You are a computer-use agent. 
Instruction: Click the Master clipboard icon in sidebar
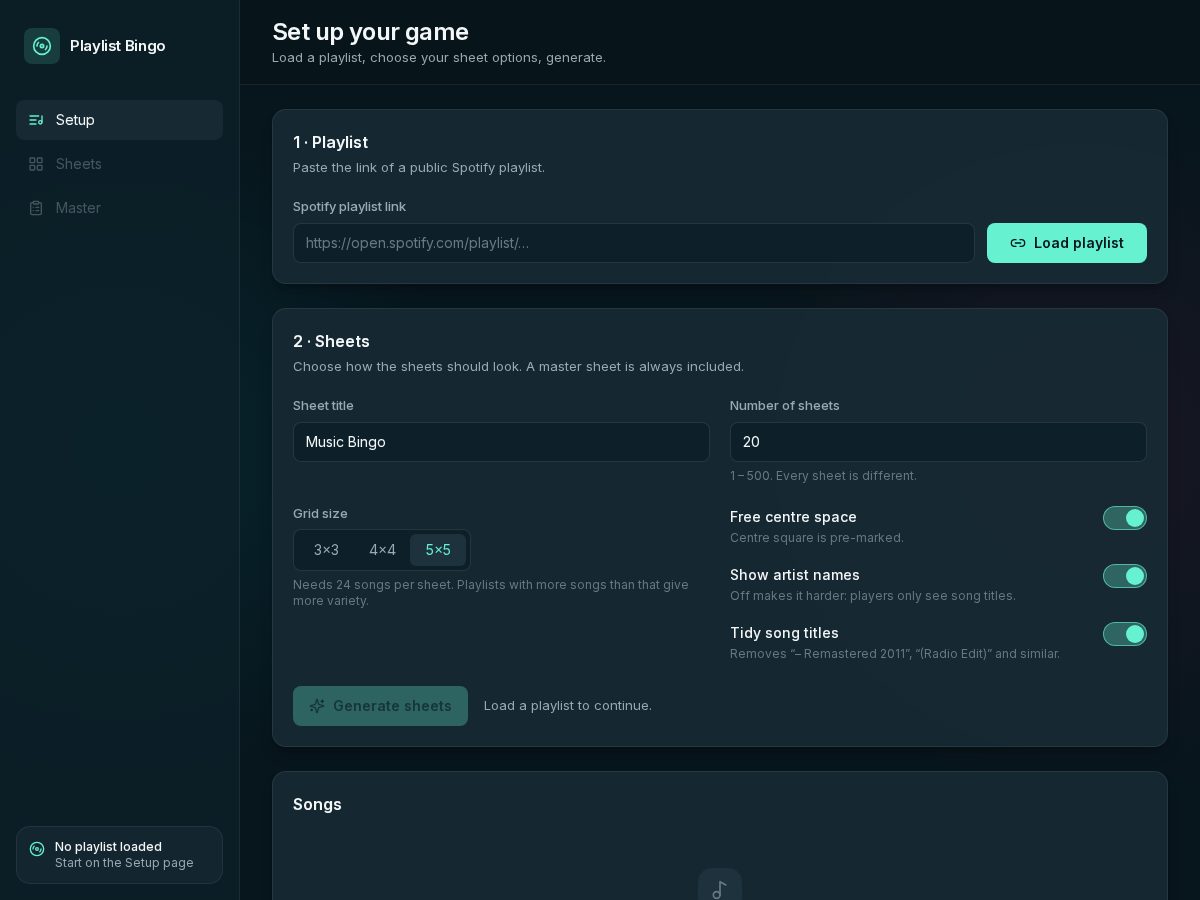[x=36, y=208]
